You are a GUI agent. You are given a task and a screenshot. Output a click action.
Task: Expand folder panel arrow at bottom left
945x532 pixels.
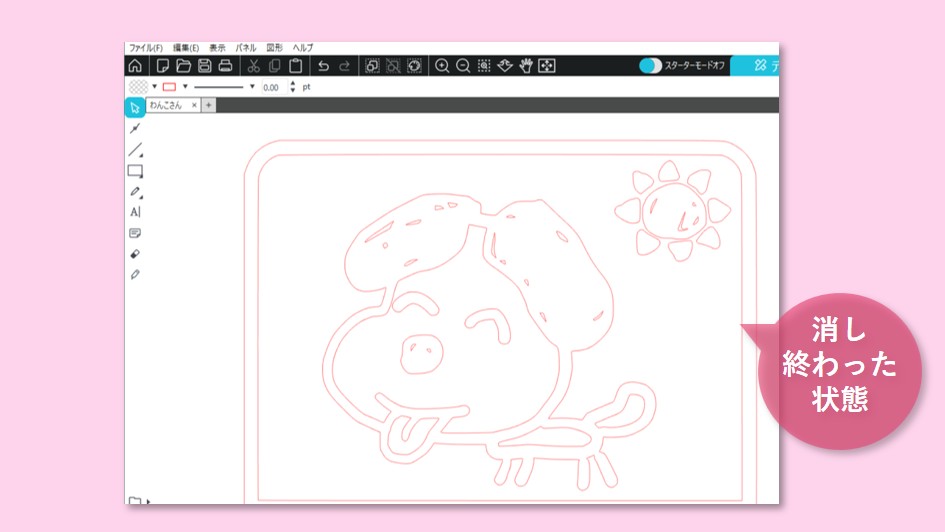coord(148,501)
